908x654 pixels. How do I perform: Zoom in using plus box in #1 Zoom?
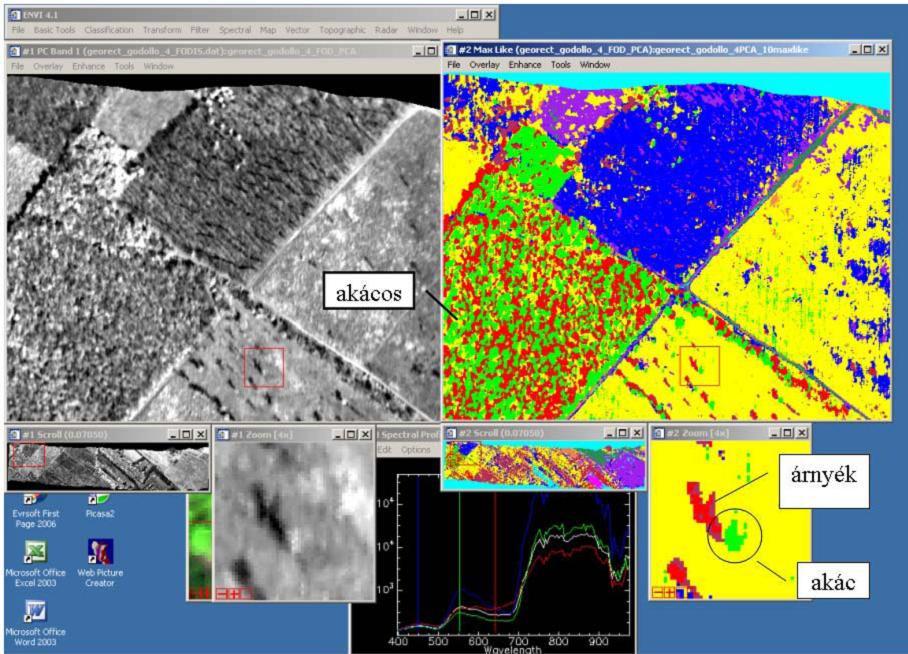[234, 593]
